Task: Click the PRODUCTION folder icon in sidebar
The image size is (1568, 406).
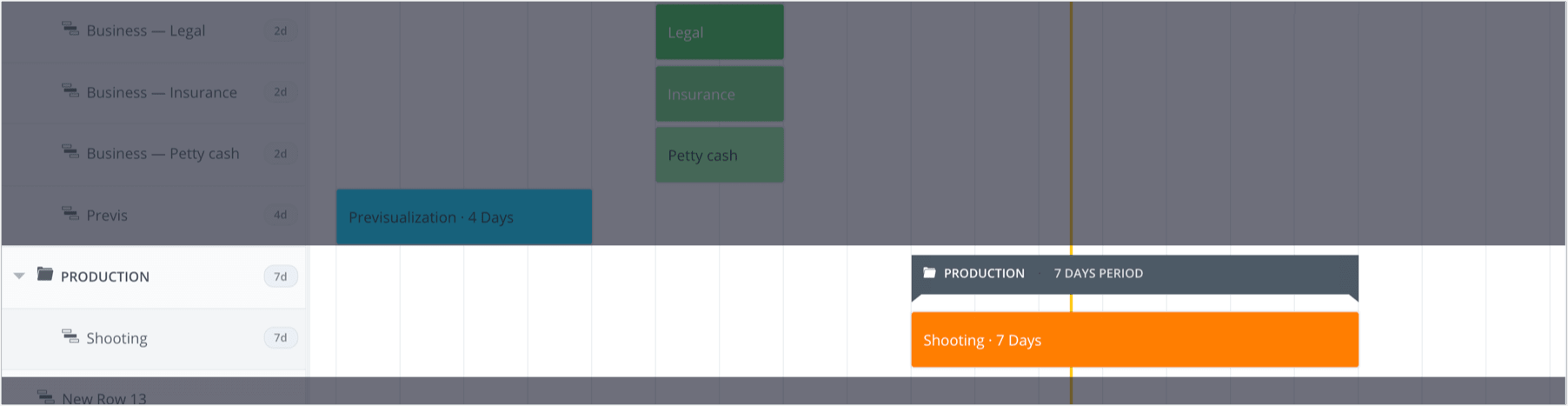Action: (x=45, y=275)
